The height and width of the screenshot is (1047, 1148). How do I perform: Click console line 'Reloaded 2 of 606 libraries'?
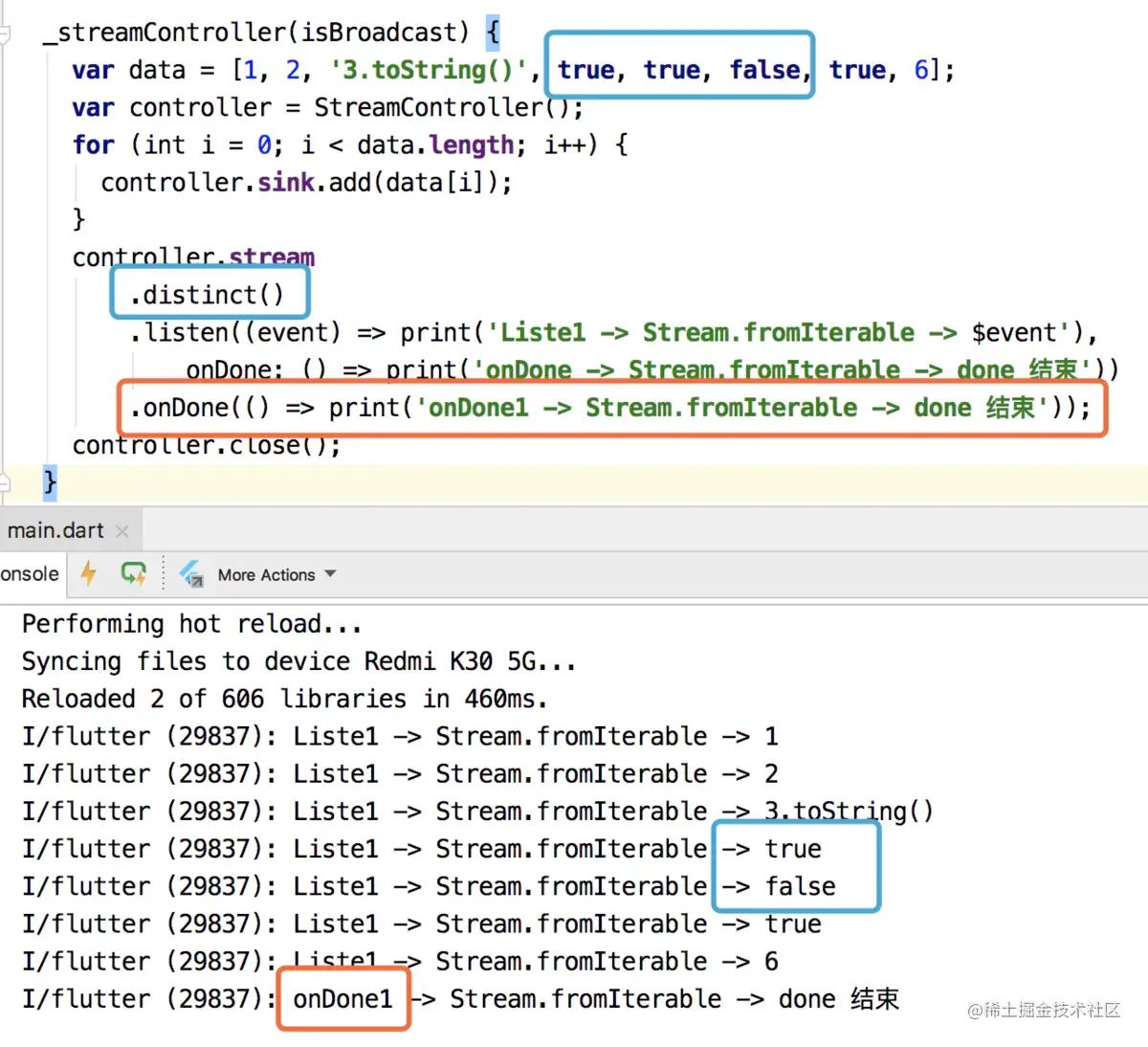(x=284, y=699)
